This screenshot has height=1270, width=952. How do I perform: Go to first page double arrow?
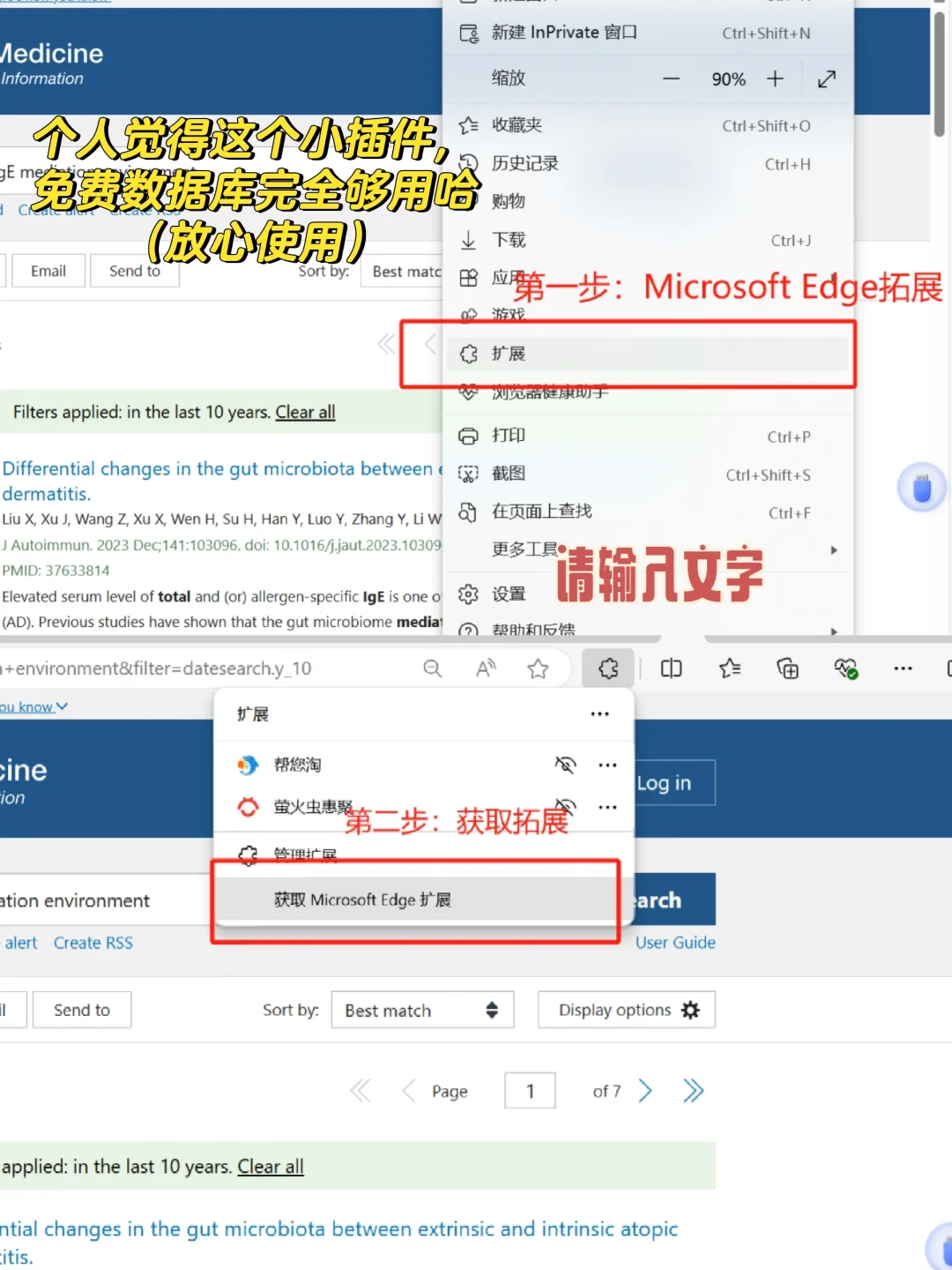(361, 1091)
